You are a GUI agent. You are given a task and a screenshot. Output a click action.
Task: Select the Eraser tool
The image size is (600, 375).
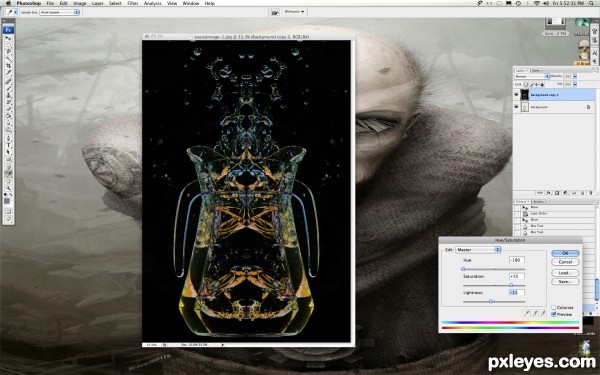coord(8,109)
